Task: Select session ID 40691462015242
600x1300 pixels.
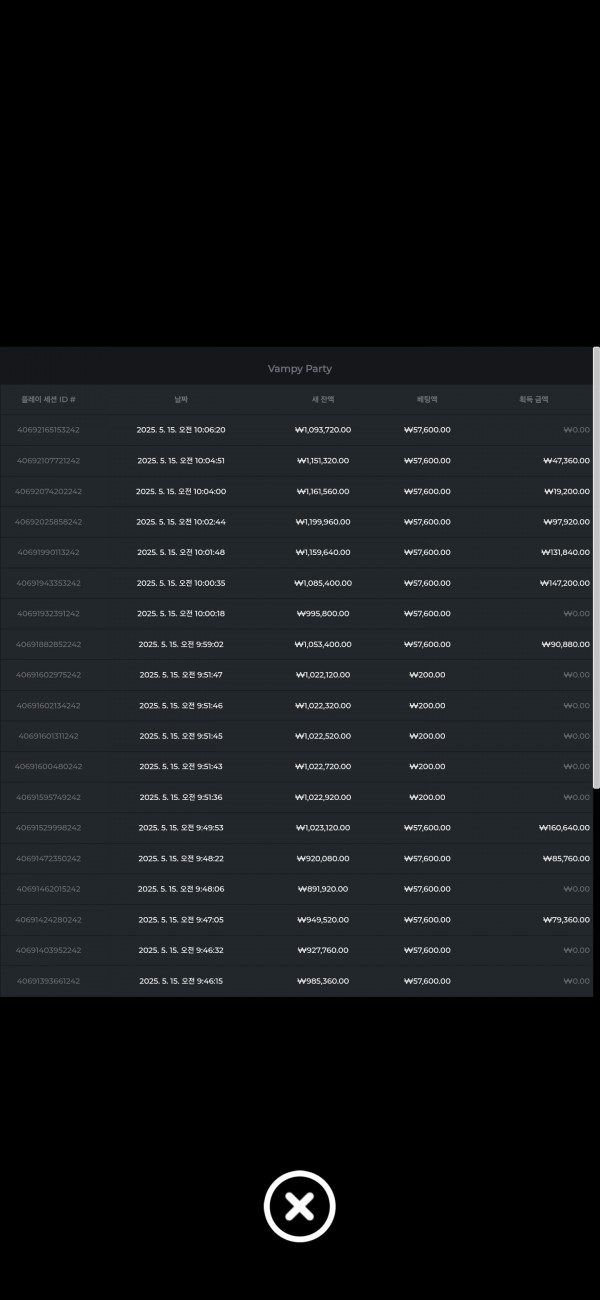Action: pos(49,889)
